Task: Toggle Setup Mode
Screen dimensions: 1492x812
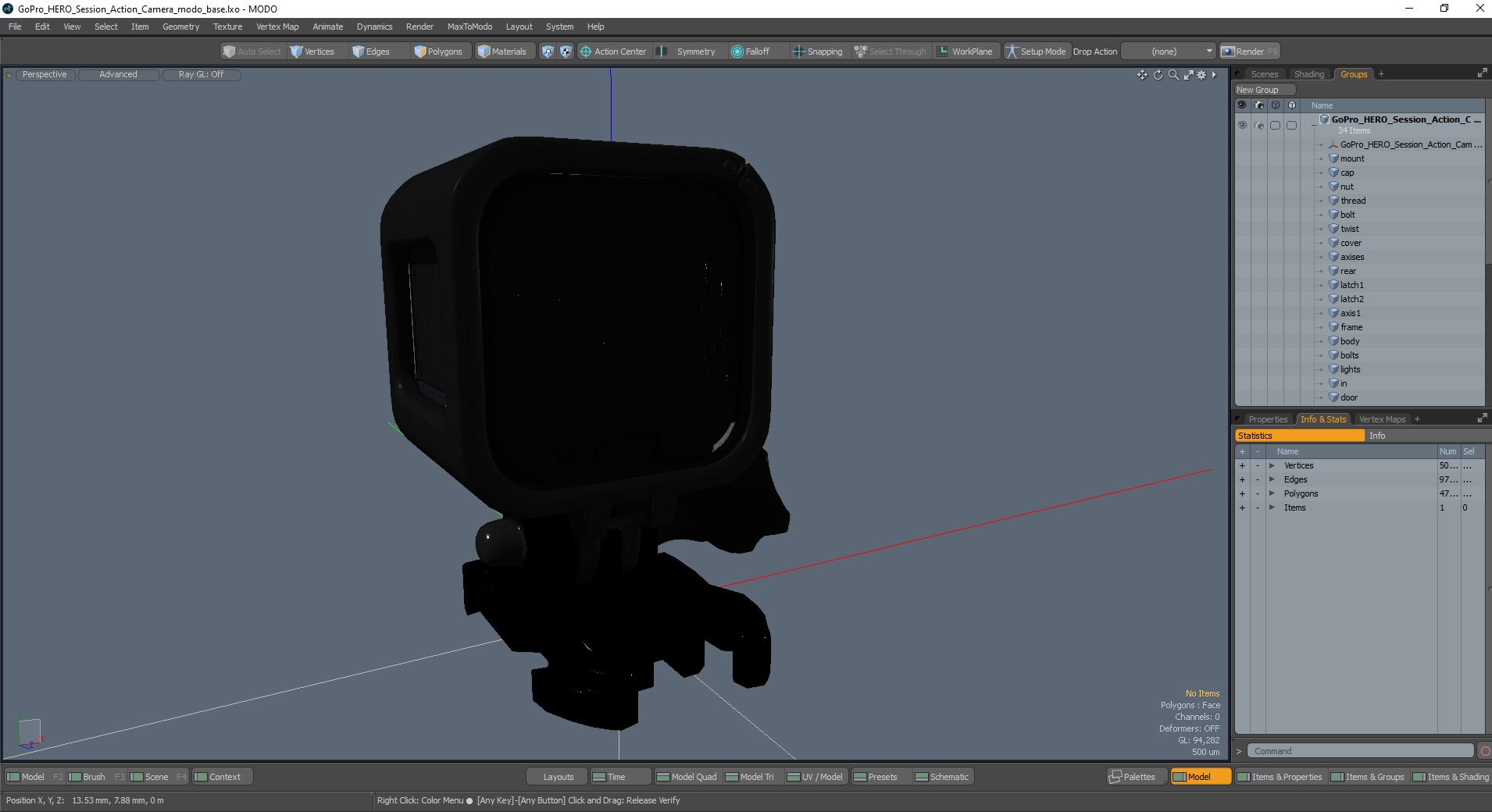Action: tap(1036, 52)
